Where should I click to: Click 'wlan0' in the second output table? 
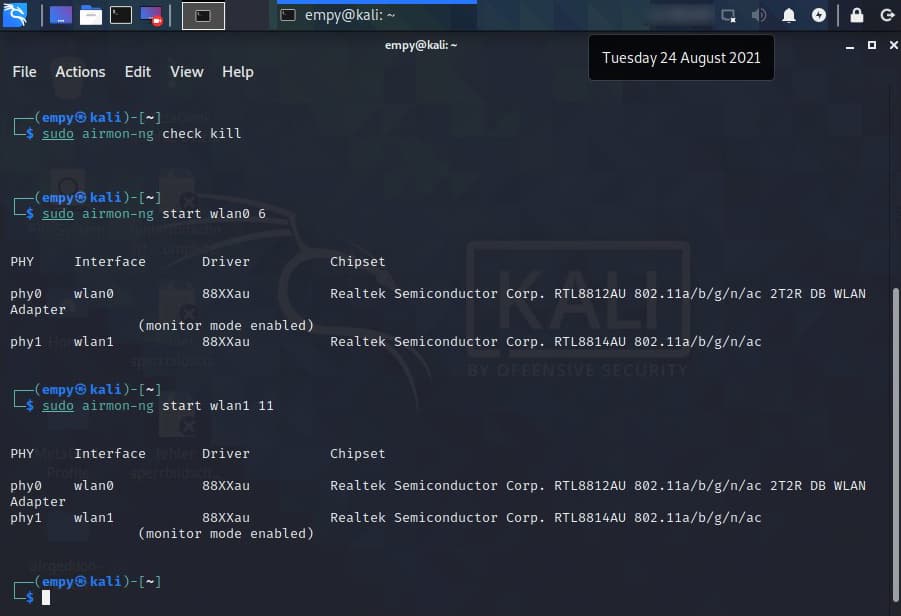pos(94,486)
